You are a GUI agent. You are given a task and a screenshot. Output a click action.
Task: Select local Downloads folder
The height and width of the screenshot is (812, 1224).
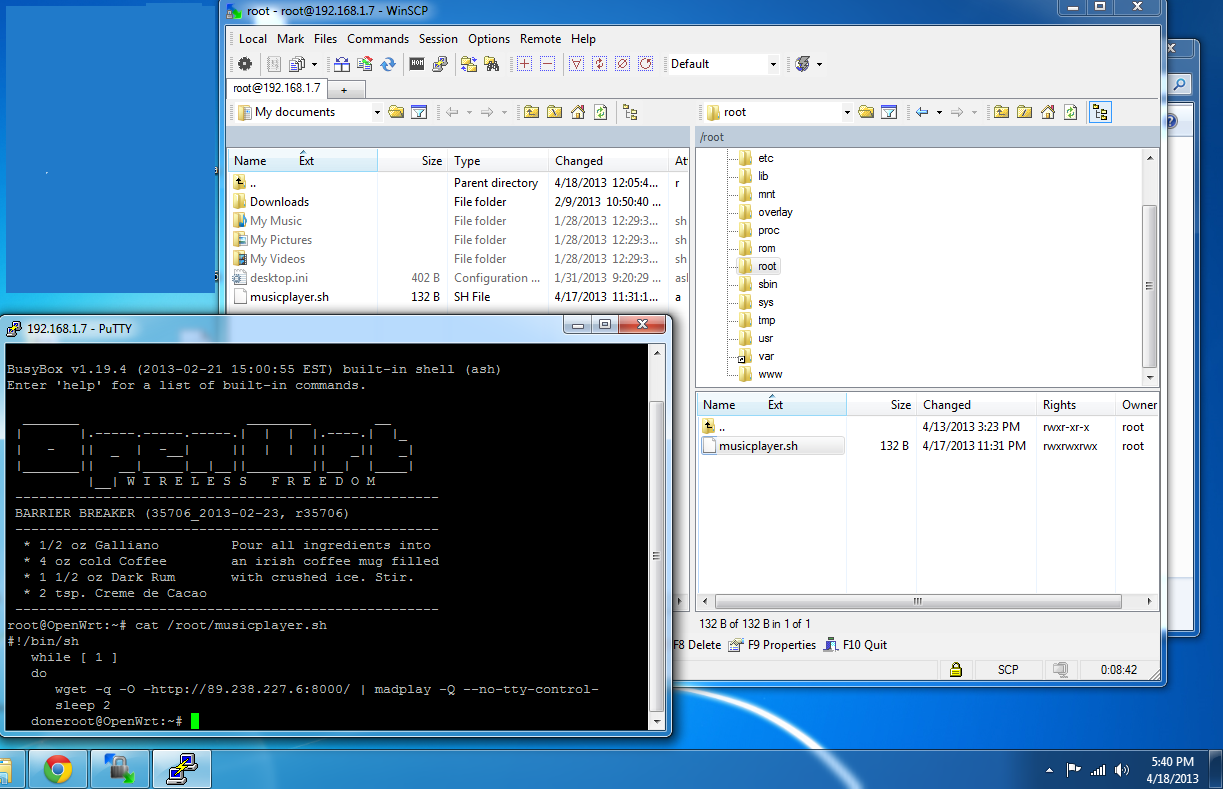279,202
